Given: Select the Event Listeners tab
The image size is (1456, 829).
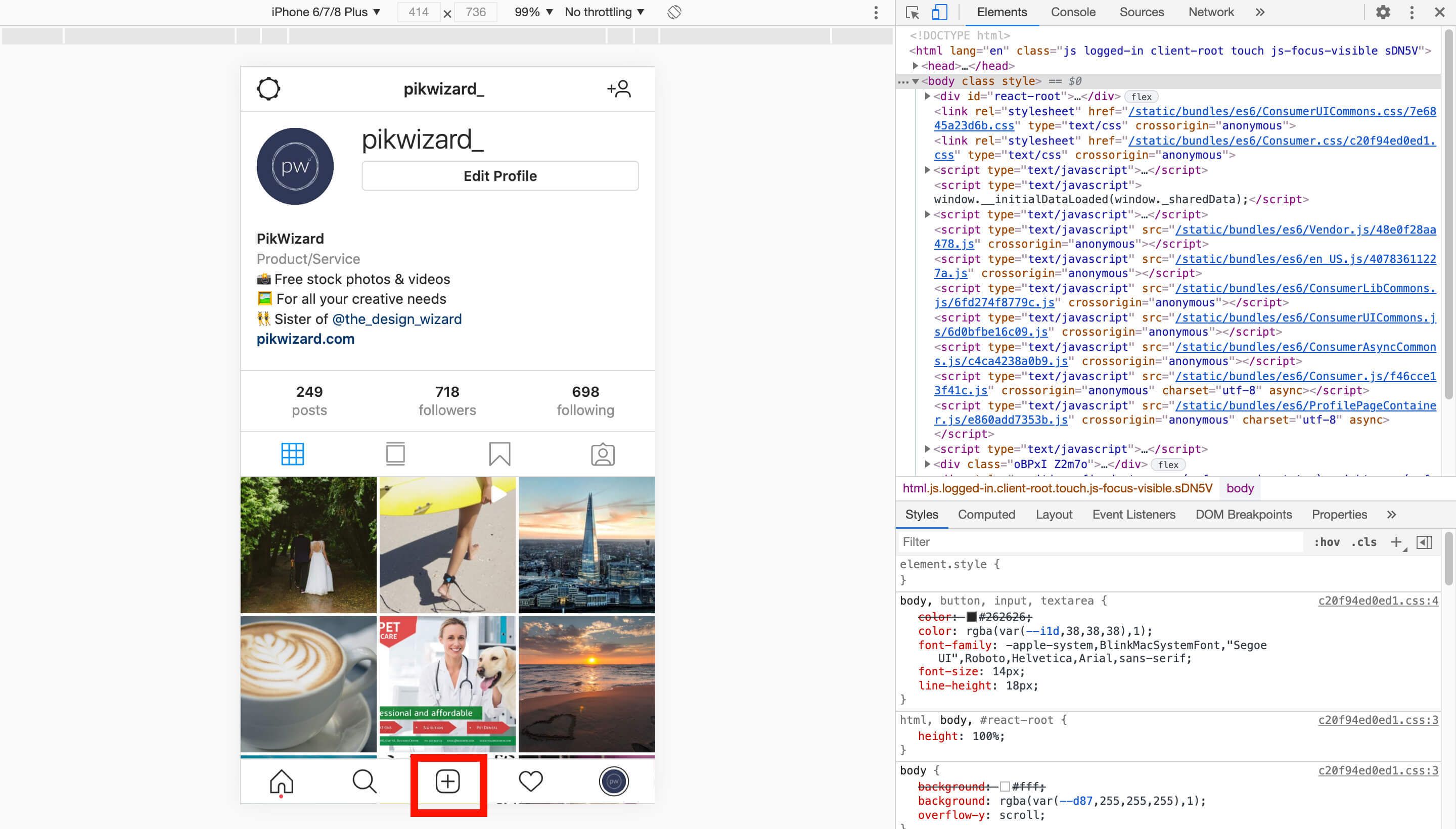Looking at the screenshot, I should (1133, 515).
